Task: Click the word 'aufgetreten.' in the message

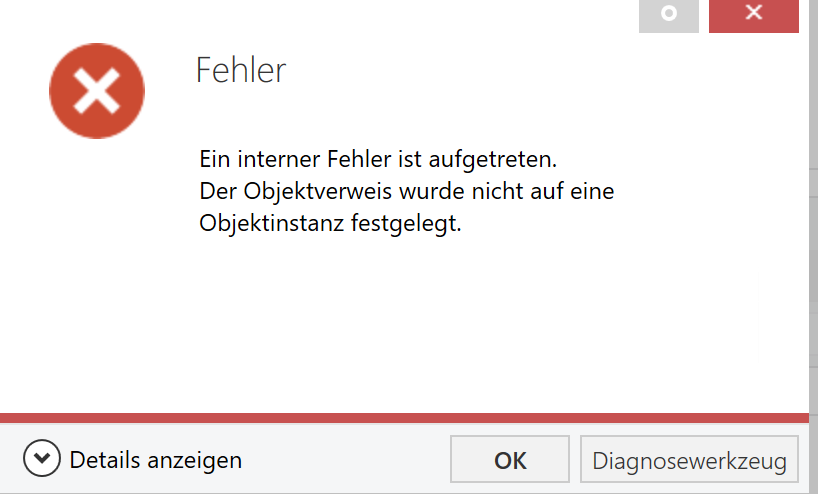Action: coord(493,160)
